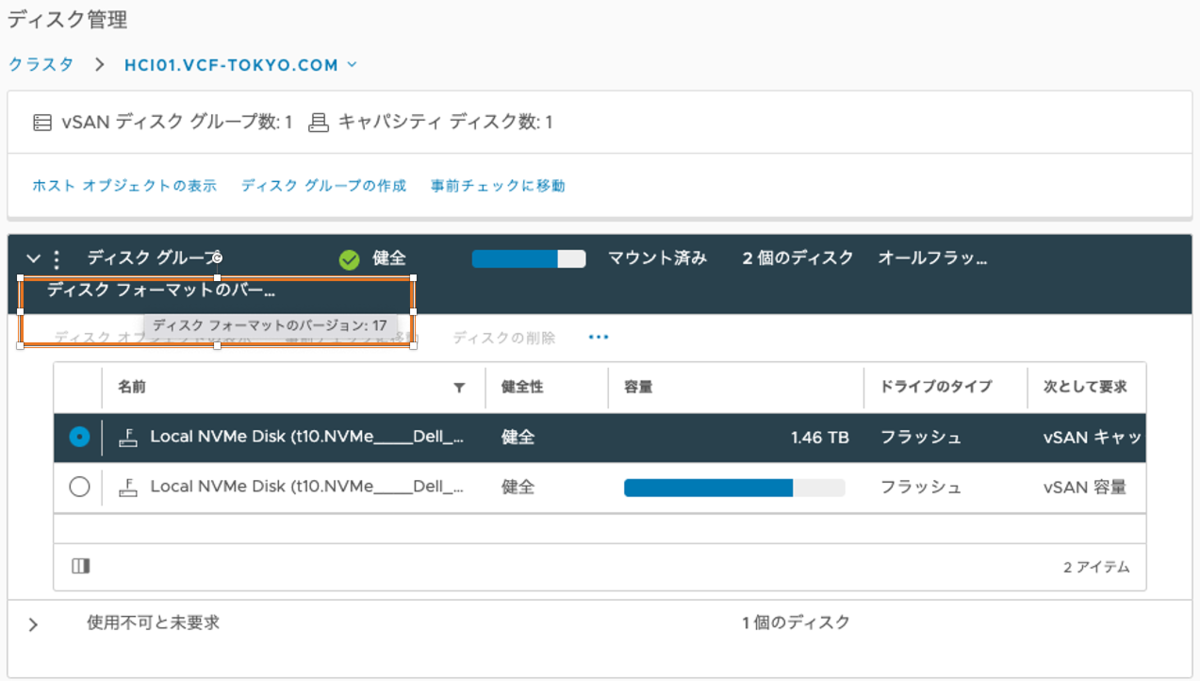Click ホスト オブジェクトの表示 link
The width and height of the screenshot is (1200, 681).
(124, 186)
